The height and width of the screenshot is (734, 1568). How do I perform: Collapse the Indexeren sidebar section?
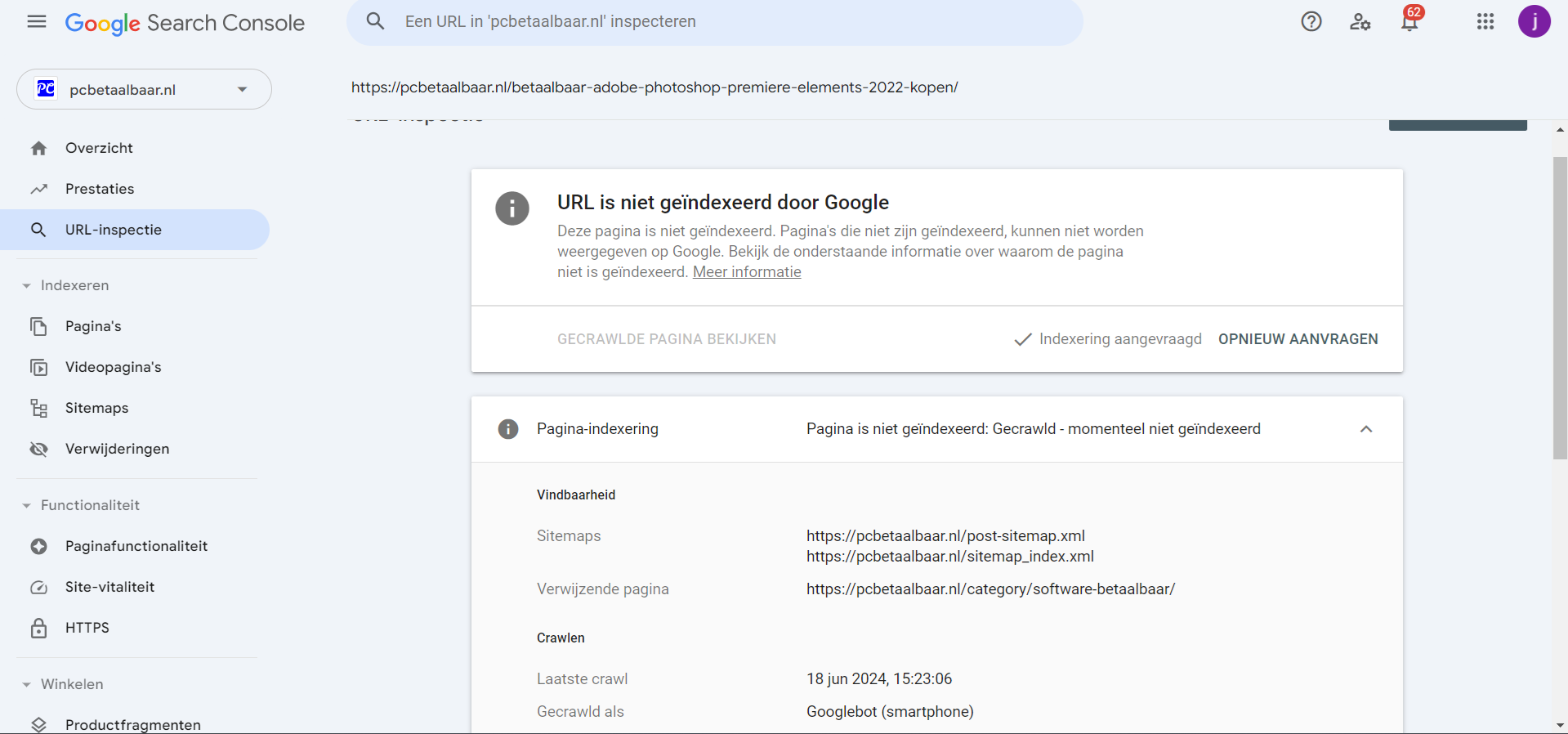(26, 286)
